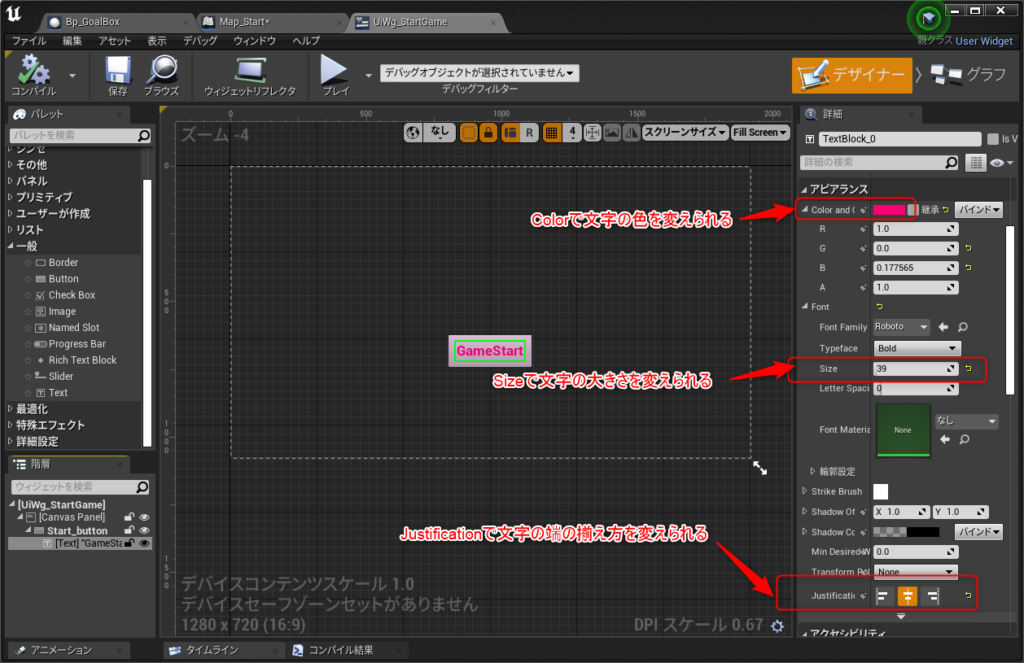Click the pink Color and Opacity swatch
1024x663 pixels.
(x=893, y=210)
